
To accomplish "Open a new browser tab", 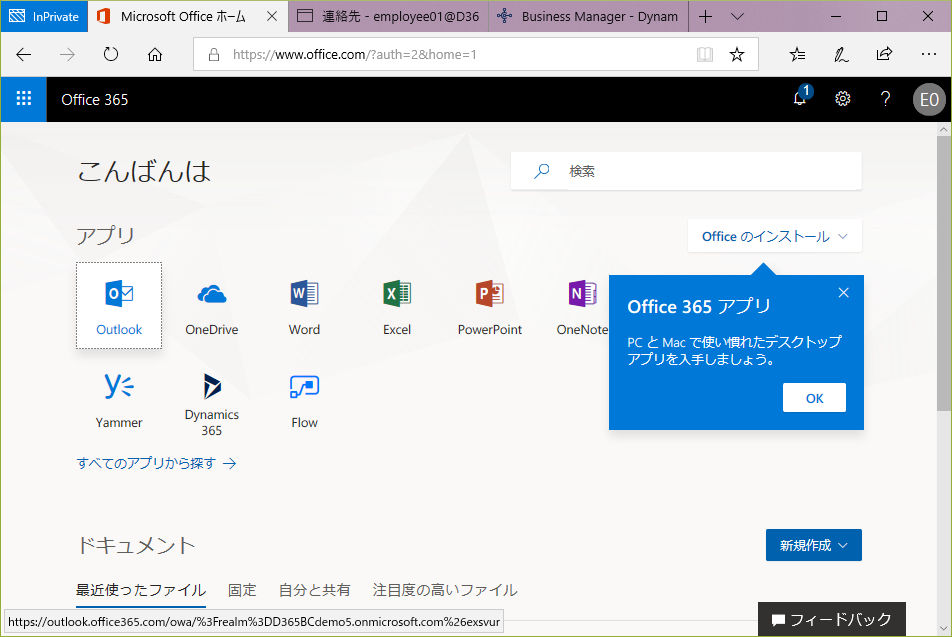I will click(706, 16).
